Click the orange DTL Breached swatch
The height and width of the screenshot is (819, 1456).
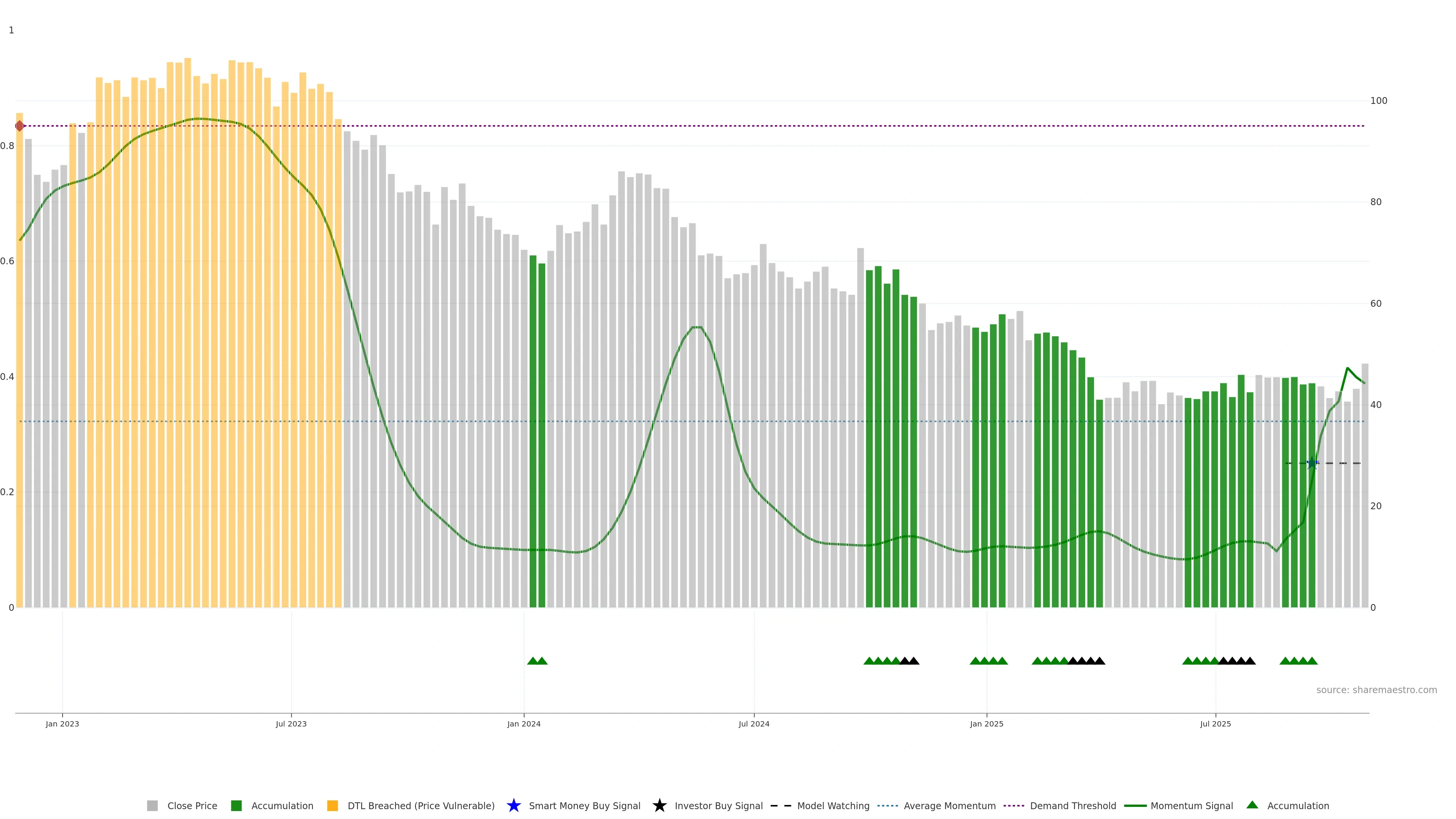(333, 805)
